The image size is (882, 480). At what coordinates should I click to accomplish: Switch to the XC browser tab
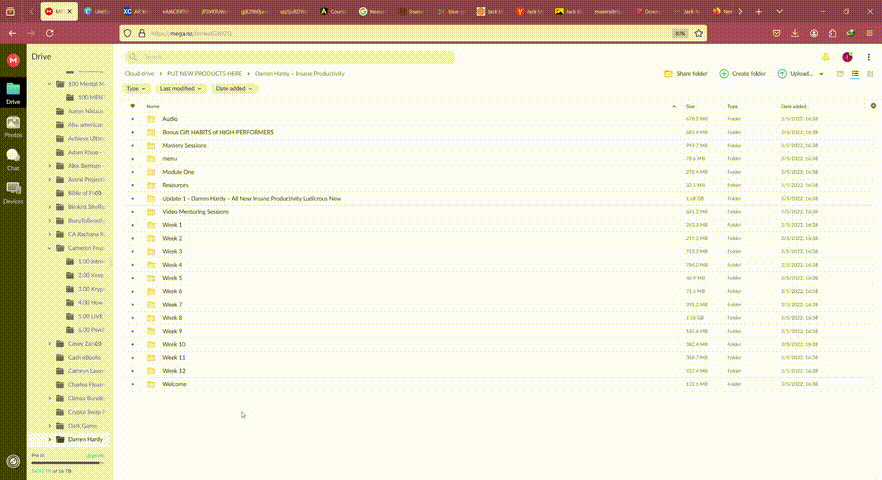click(137, 11)
